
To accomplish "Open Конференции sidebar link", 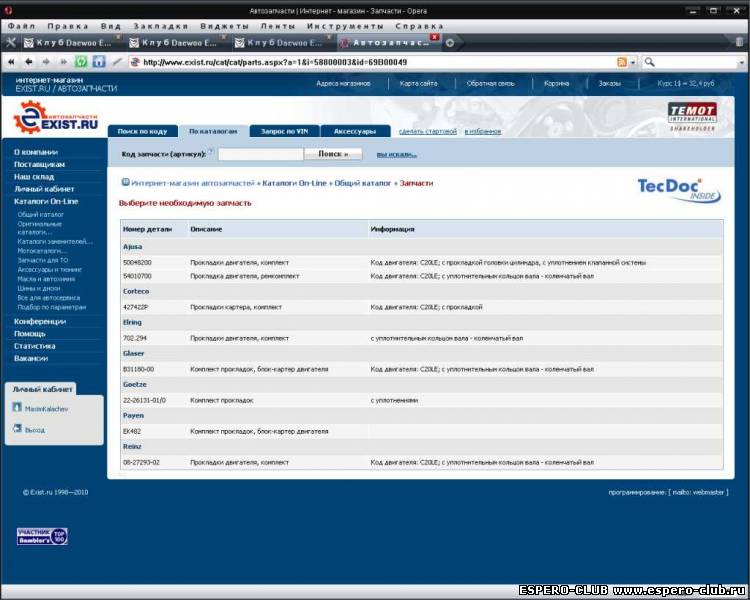I will [x=40, y=322].
